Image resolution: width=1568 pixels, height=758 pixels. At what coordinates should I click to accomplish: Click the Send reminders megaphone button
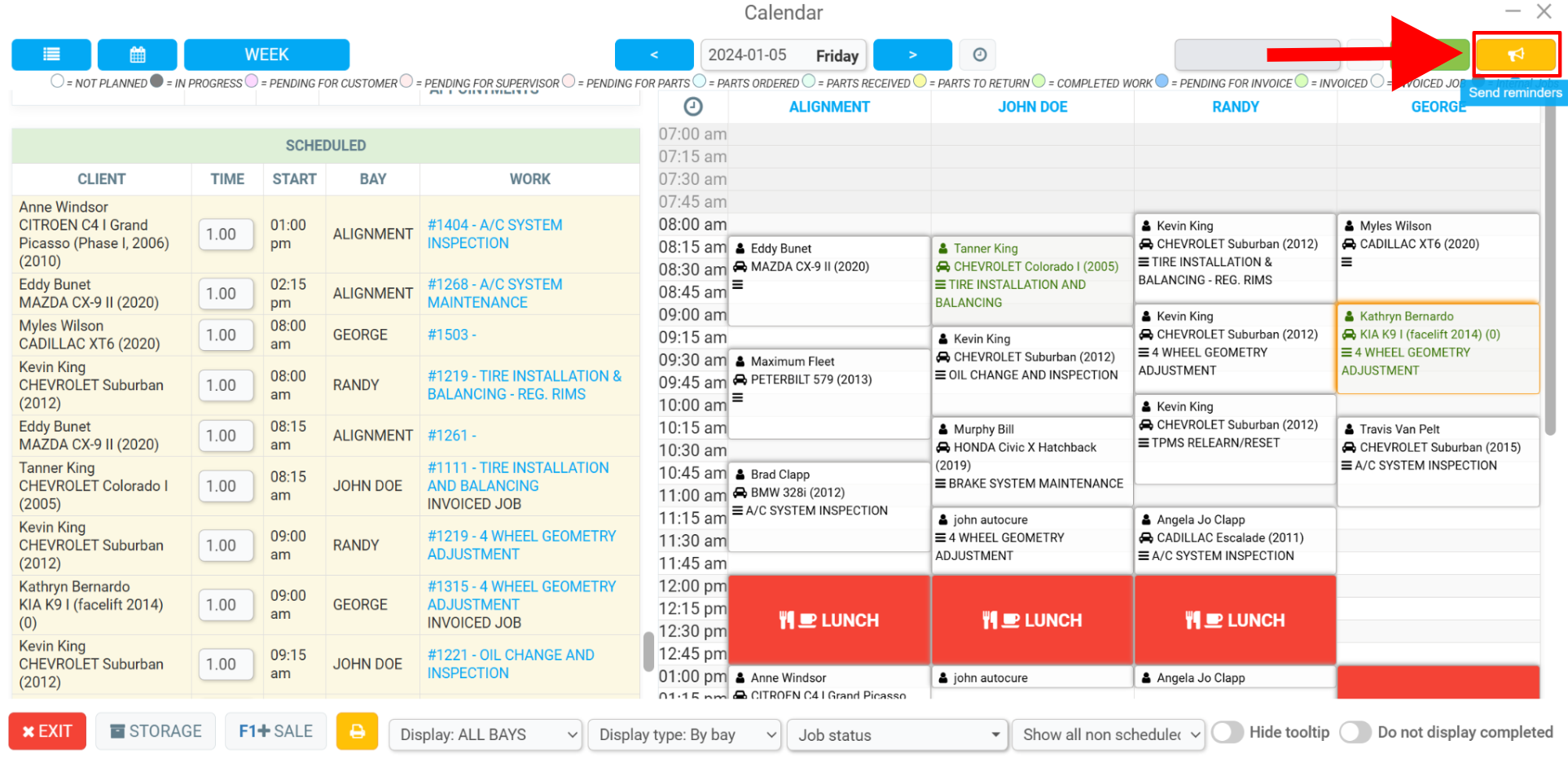click(x=1515, y=55)
